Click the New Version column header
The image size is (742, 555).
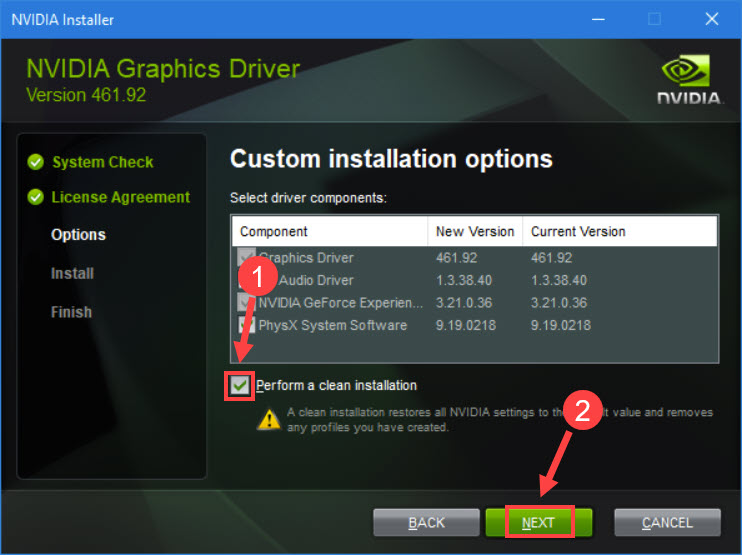[x=475, y=231]
